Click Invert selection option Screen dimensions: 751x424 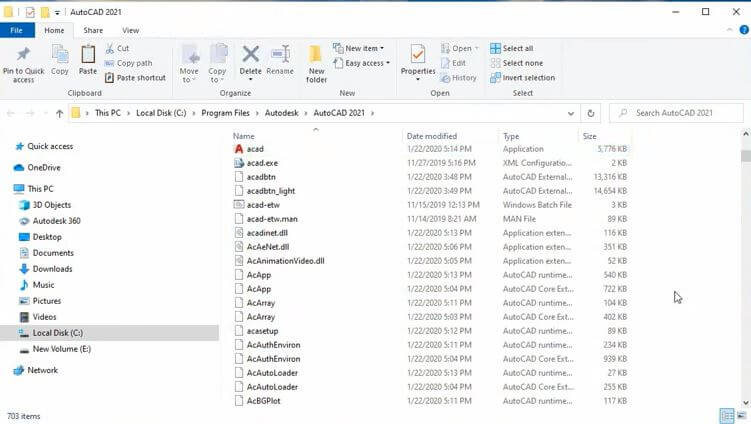(528, 78)
